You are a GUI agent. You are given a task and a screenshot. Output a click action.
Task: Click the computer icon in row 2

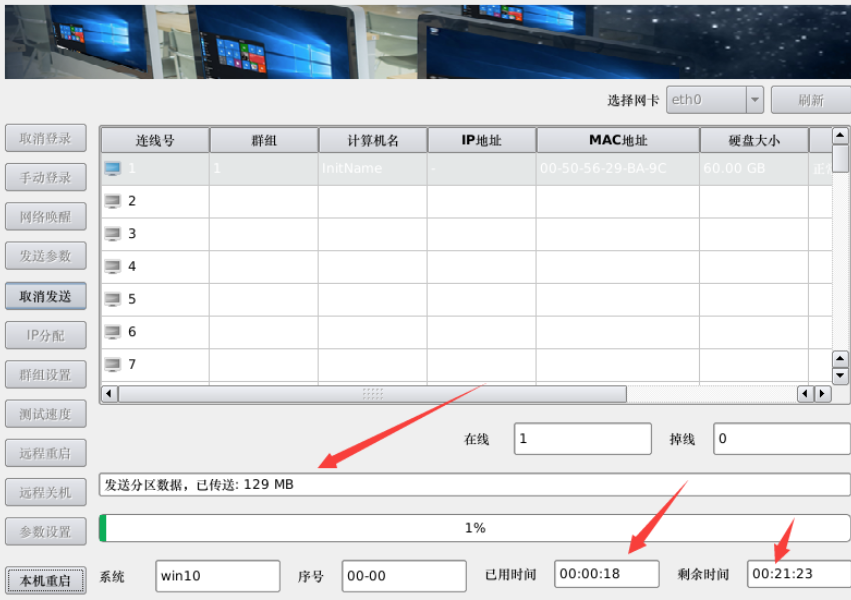click(112, 201)
